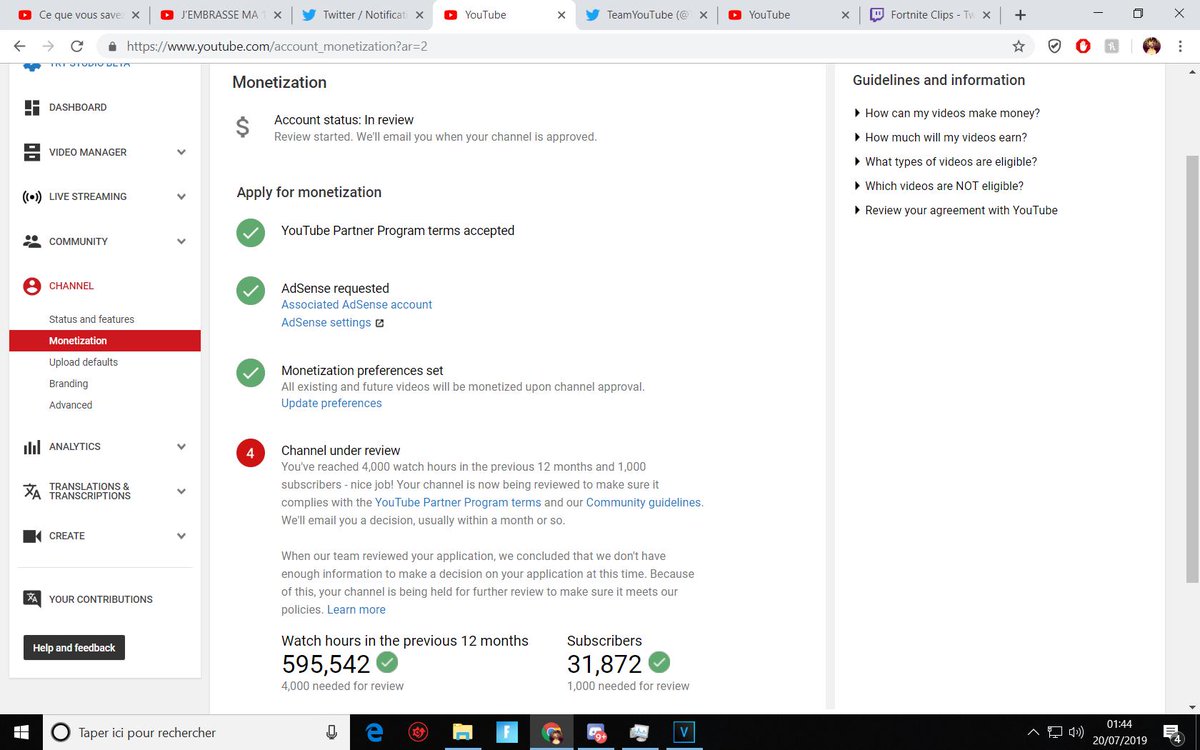Click the shield extension icon
The height and width of the screenshot is (750, 1200).
point(1054,46)
